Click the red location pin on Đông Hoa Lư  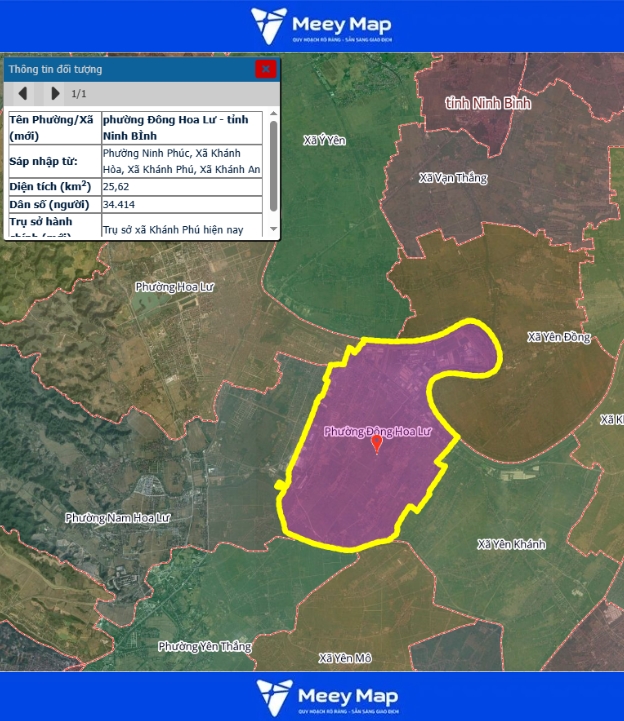(x=377, y=444)
